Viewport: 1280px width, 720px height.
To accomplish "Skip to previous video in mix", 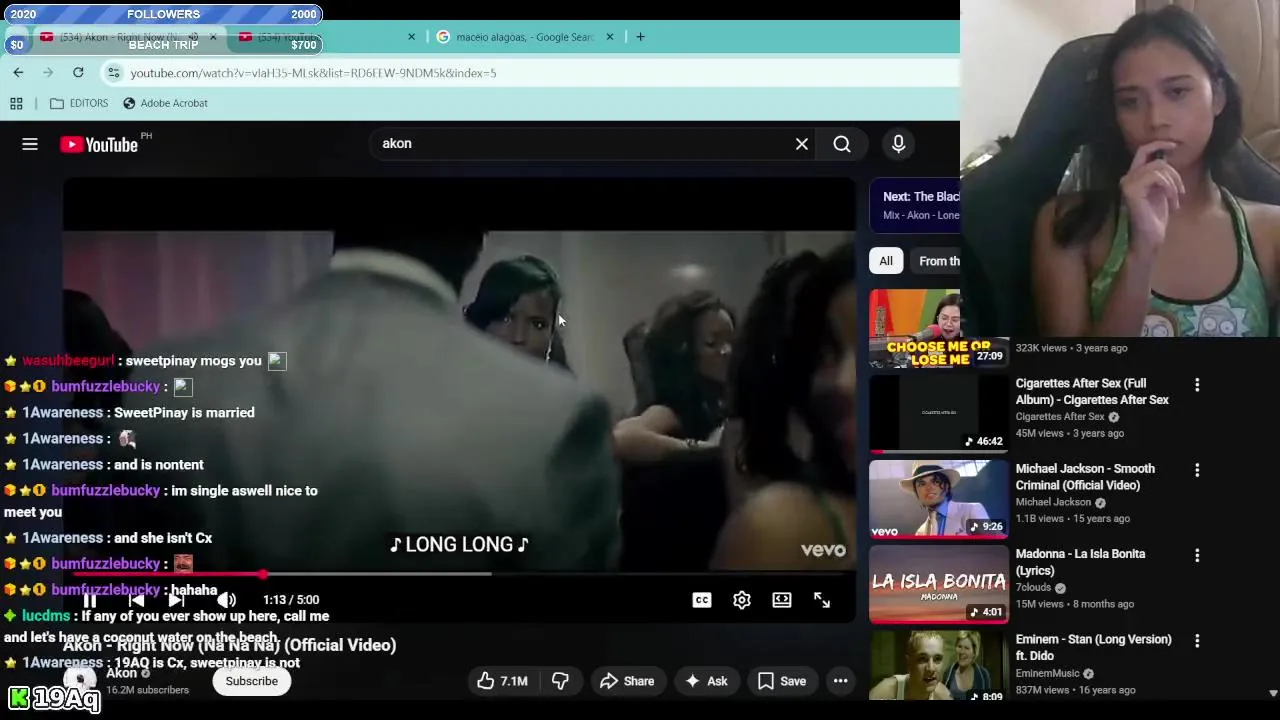I will pyautogui.click(x=136, y=600).
